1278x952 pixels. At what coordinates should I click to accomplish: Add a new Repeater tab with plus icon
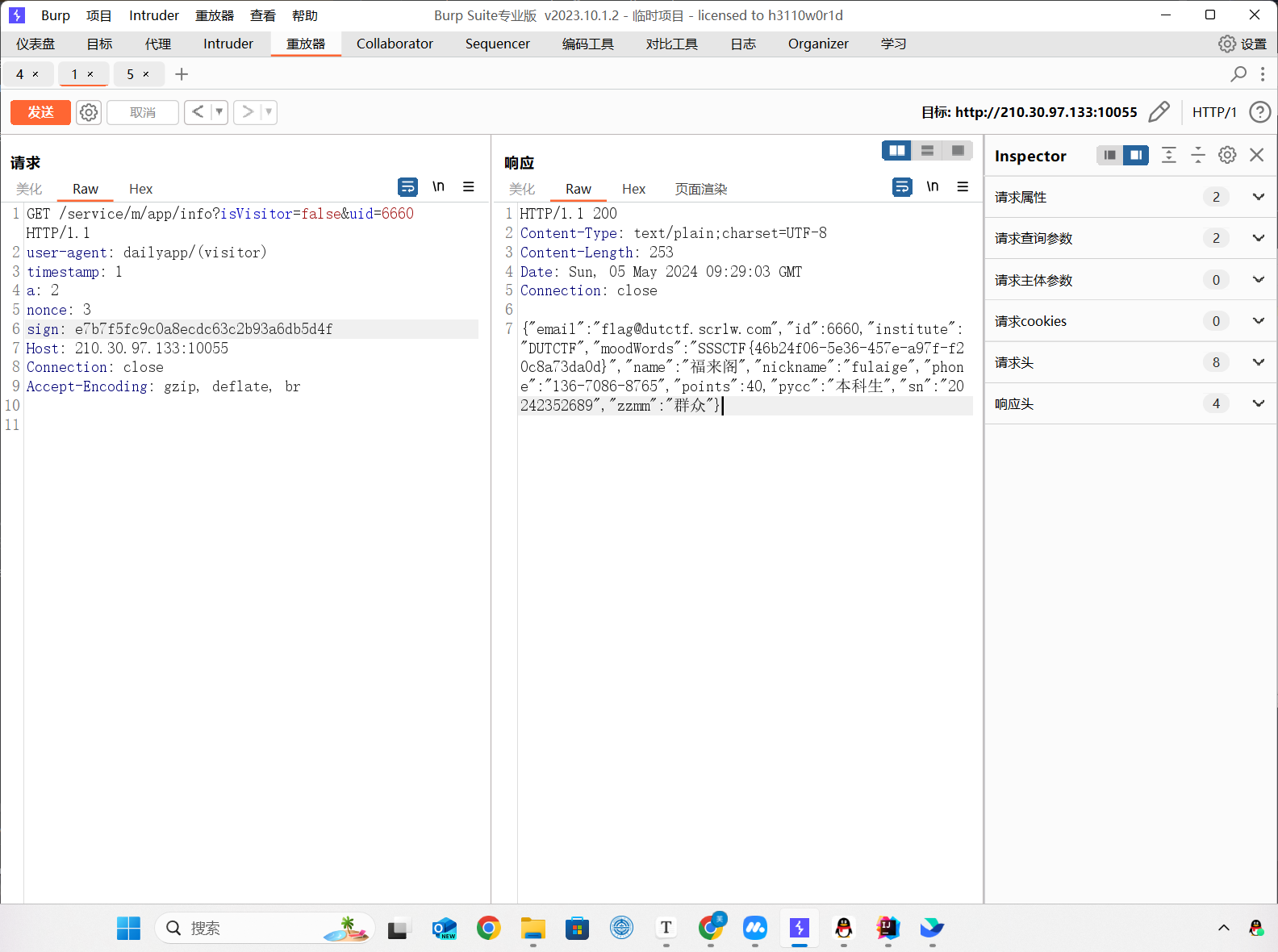click(182, 74)
